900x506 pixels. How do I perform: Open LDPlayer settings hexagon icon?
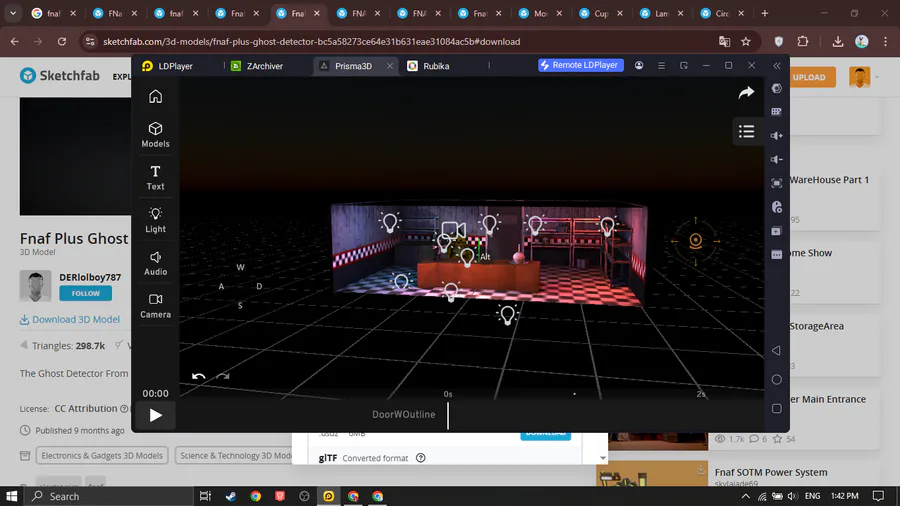(x=777, y=88)
